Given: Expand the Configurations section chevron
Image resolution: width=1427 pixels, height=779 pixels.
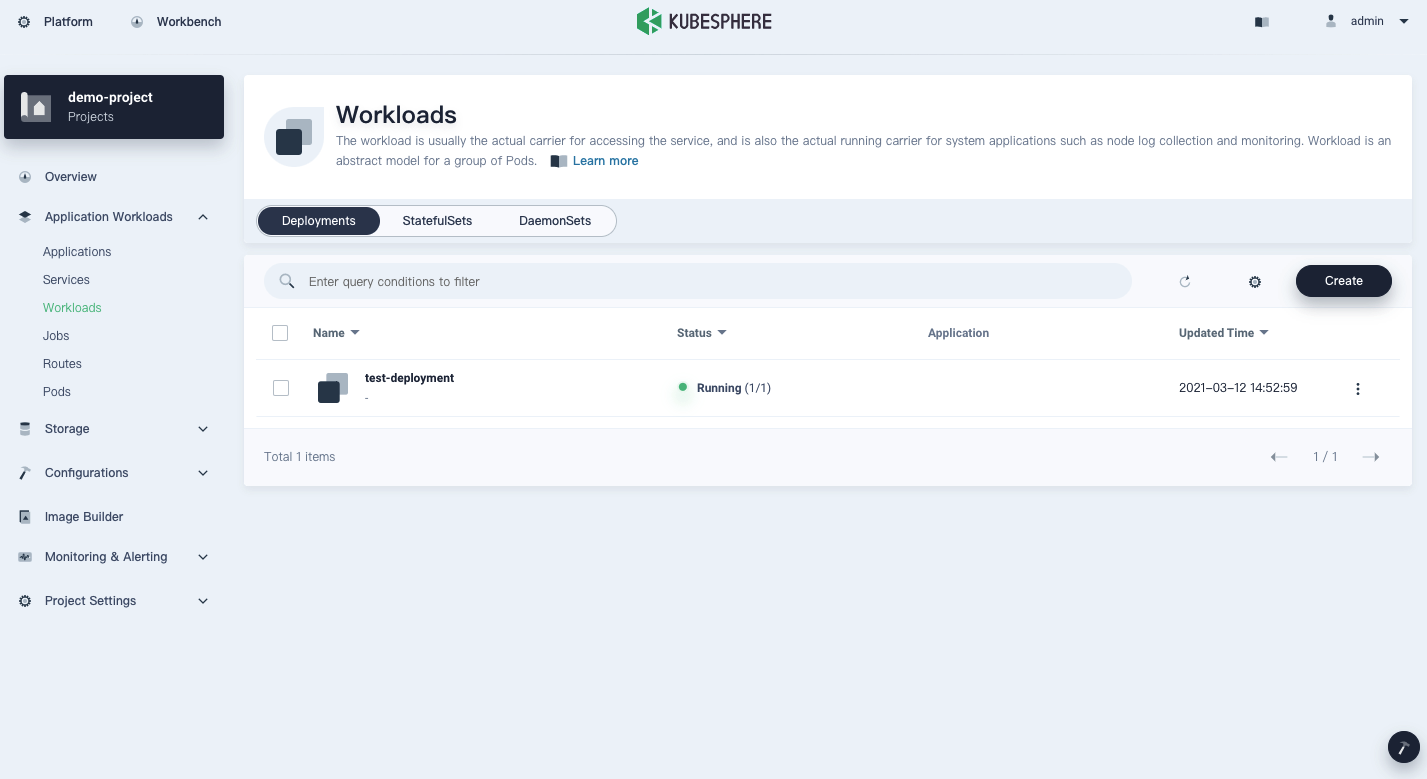Looking at the screenshot, I should coord(203,473).
